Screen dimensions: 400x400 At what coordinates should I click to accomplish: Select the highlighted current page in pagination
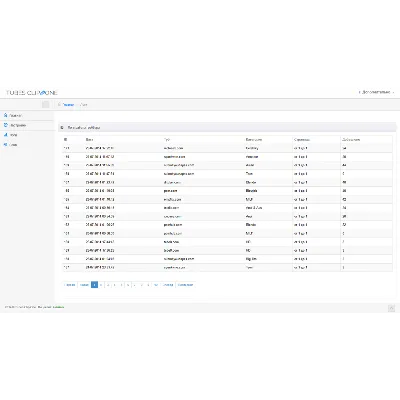pos(94,285)
